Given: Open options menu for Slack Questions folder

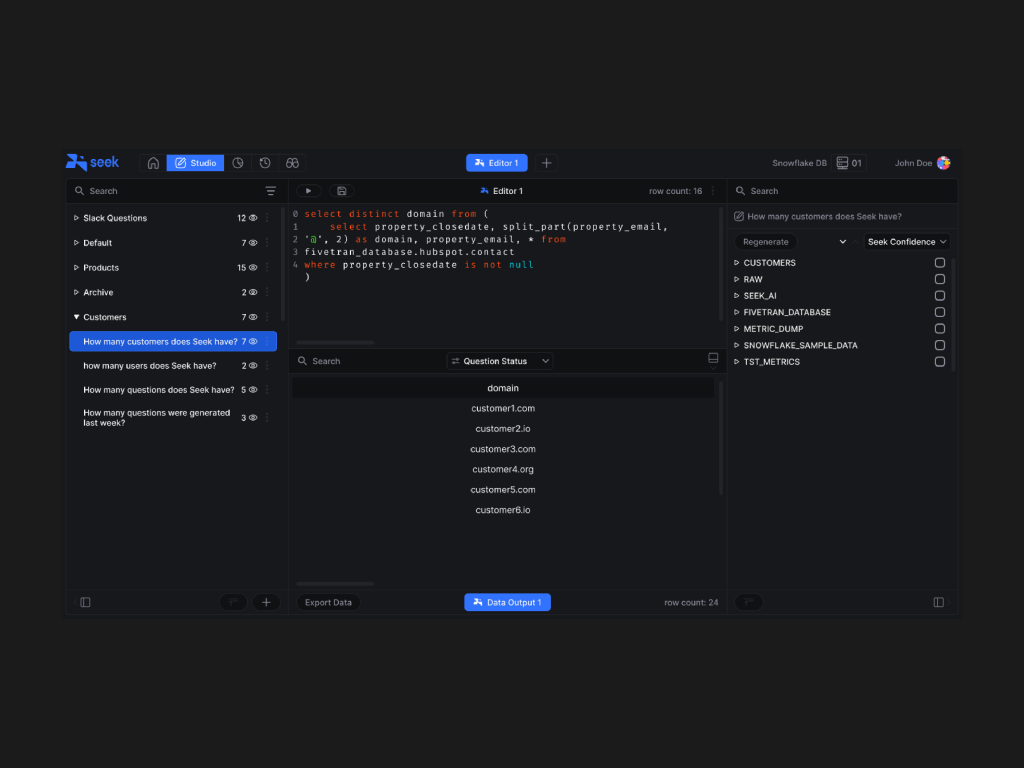Looking at the screenshot, I should point(267,218).
